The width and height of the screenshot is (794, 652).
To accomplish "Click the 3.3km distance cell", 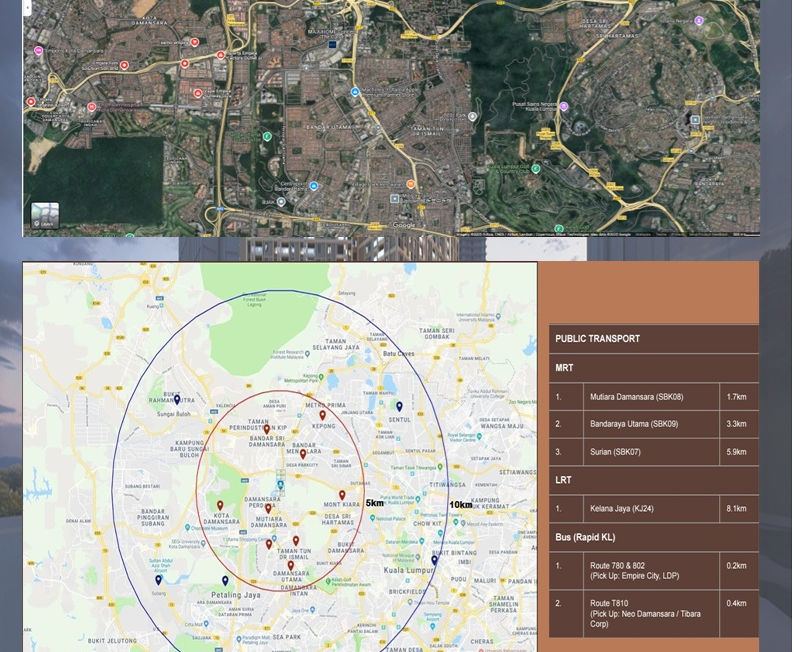I will pyautogui.click(x=739, y=424).
